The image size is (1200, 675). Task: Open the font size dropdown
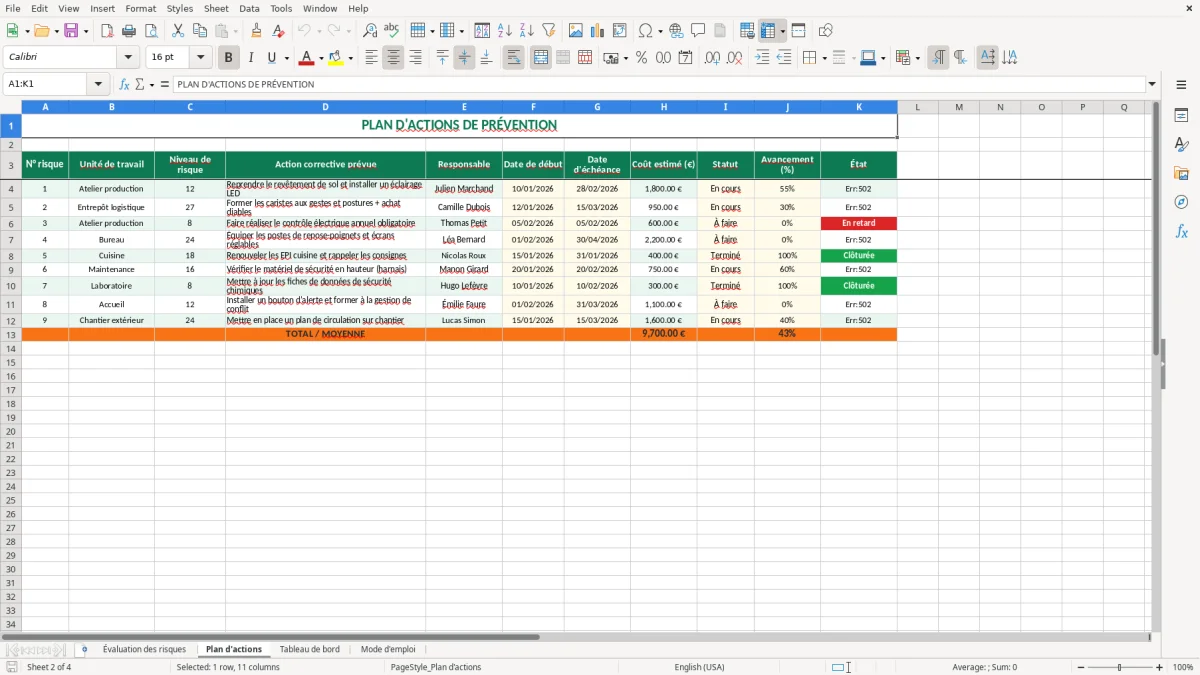click(200, 58)
